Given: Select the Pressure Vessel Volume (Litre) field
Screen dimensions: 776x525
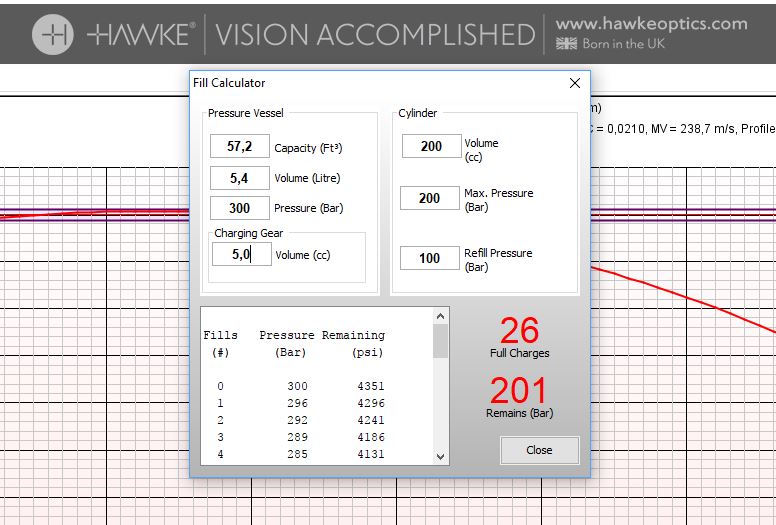Looking at the screenshot, I should click(239, 178).
